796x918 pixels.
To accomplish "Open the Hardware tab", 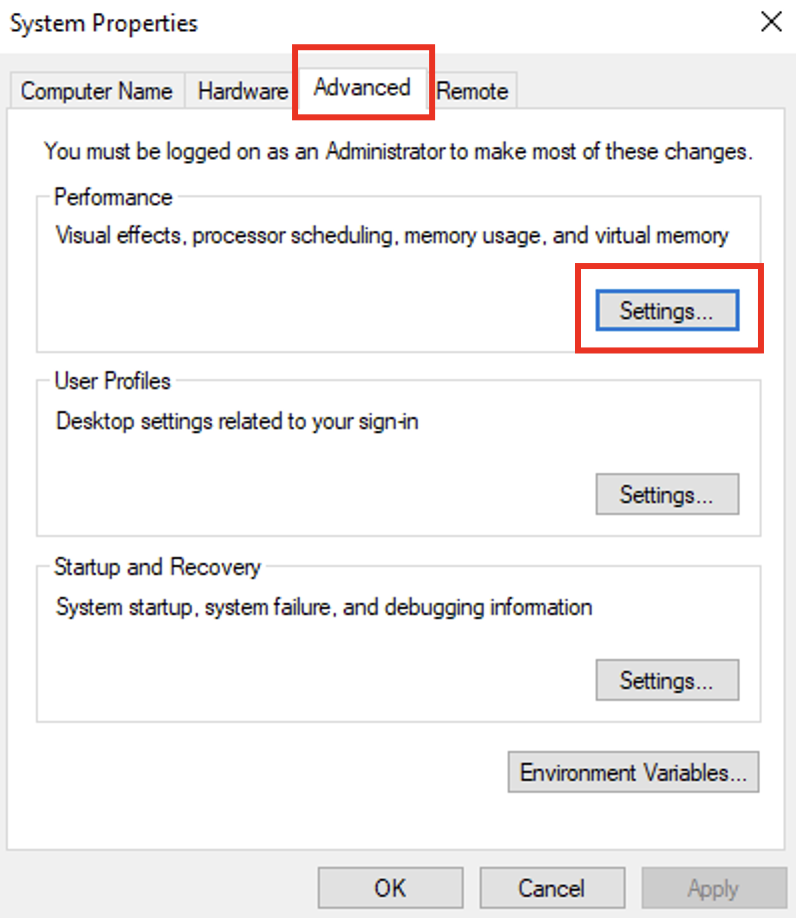I will point(242,91).
